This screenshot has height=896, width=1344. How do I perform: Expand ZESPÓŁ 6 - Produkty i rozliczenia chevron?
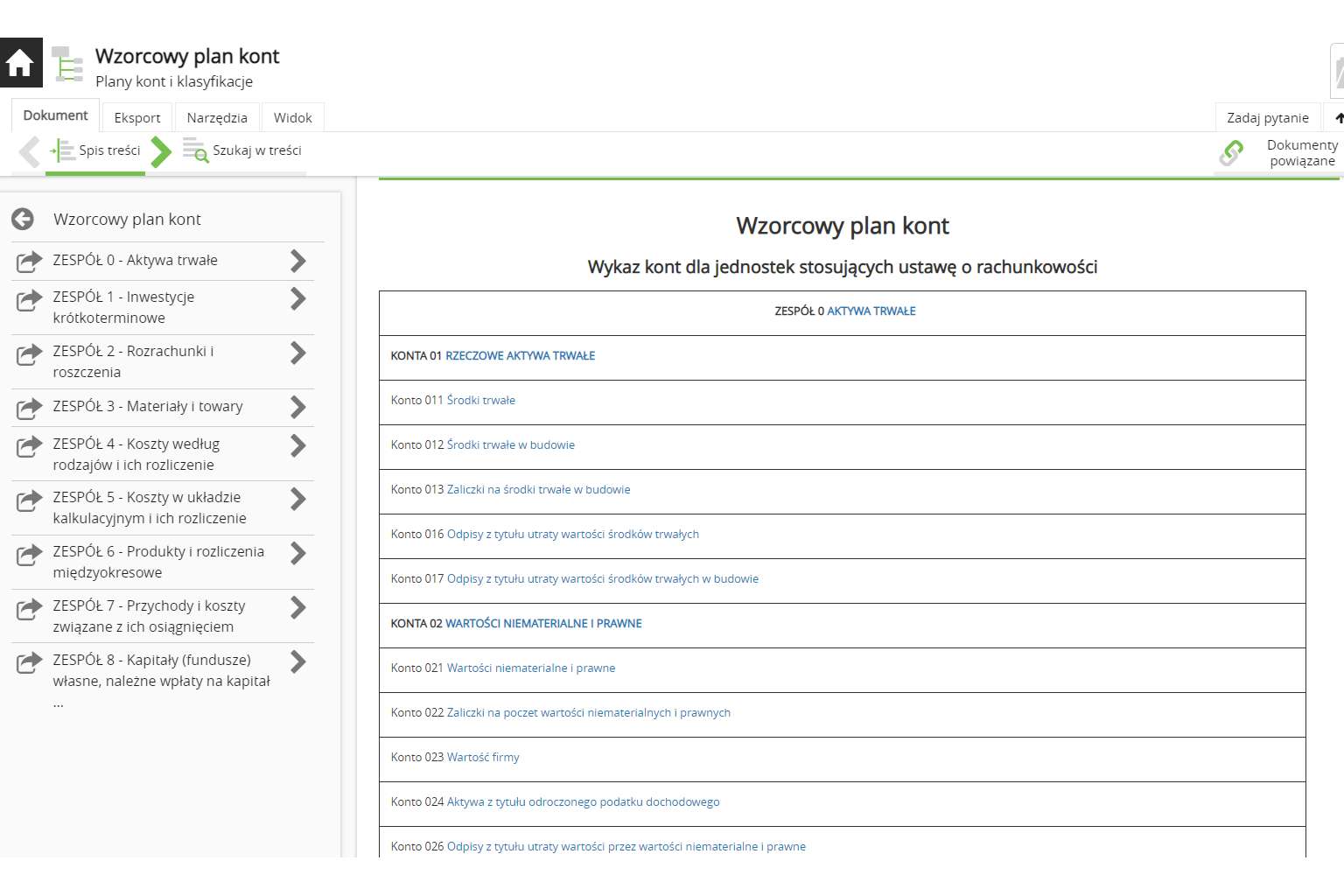tap(298, 553)
